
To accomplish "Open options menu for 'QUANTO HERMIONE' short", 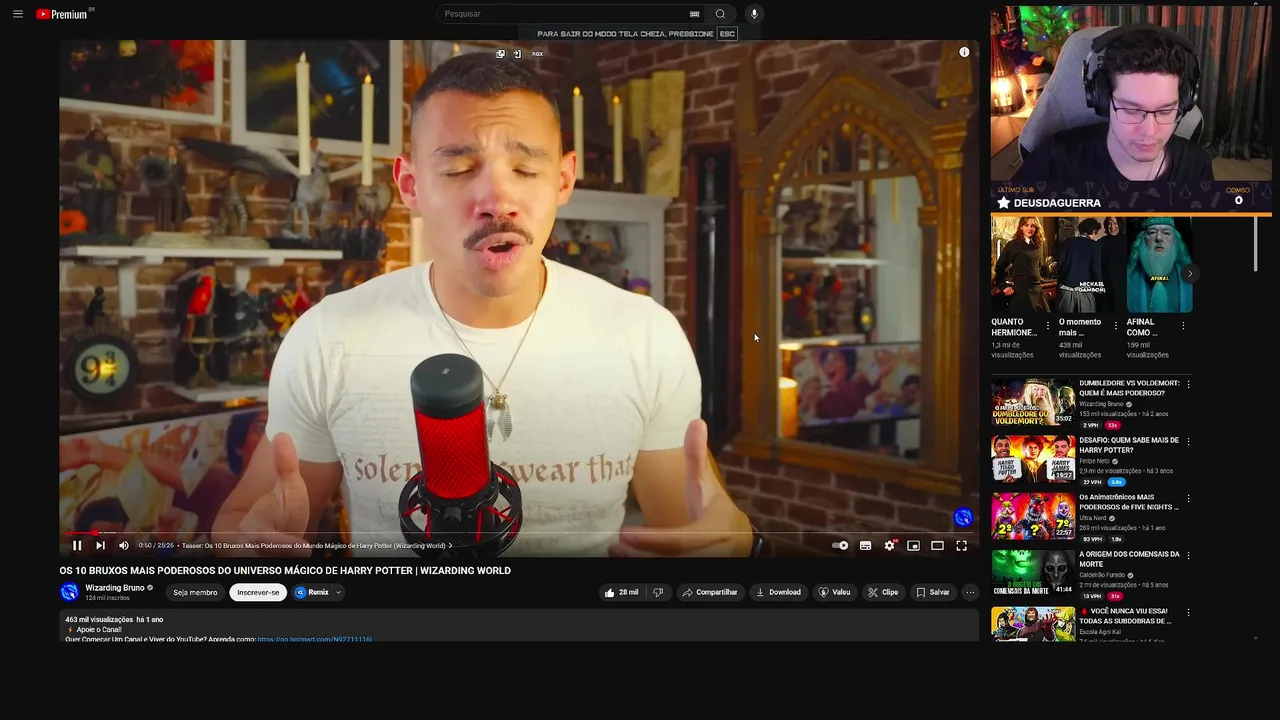I will click(1048, 326).
